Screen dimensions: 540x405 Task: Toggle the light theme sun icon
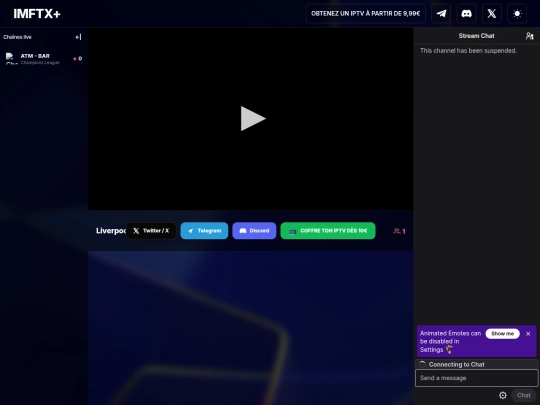tap(517, 14)
